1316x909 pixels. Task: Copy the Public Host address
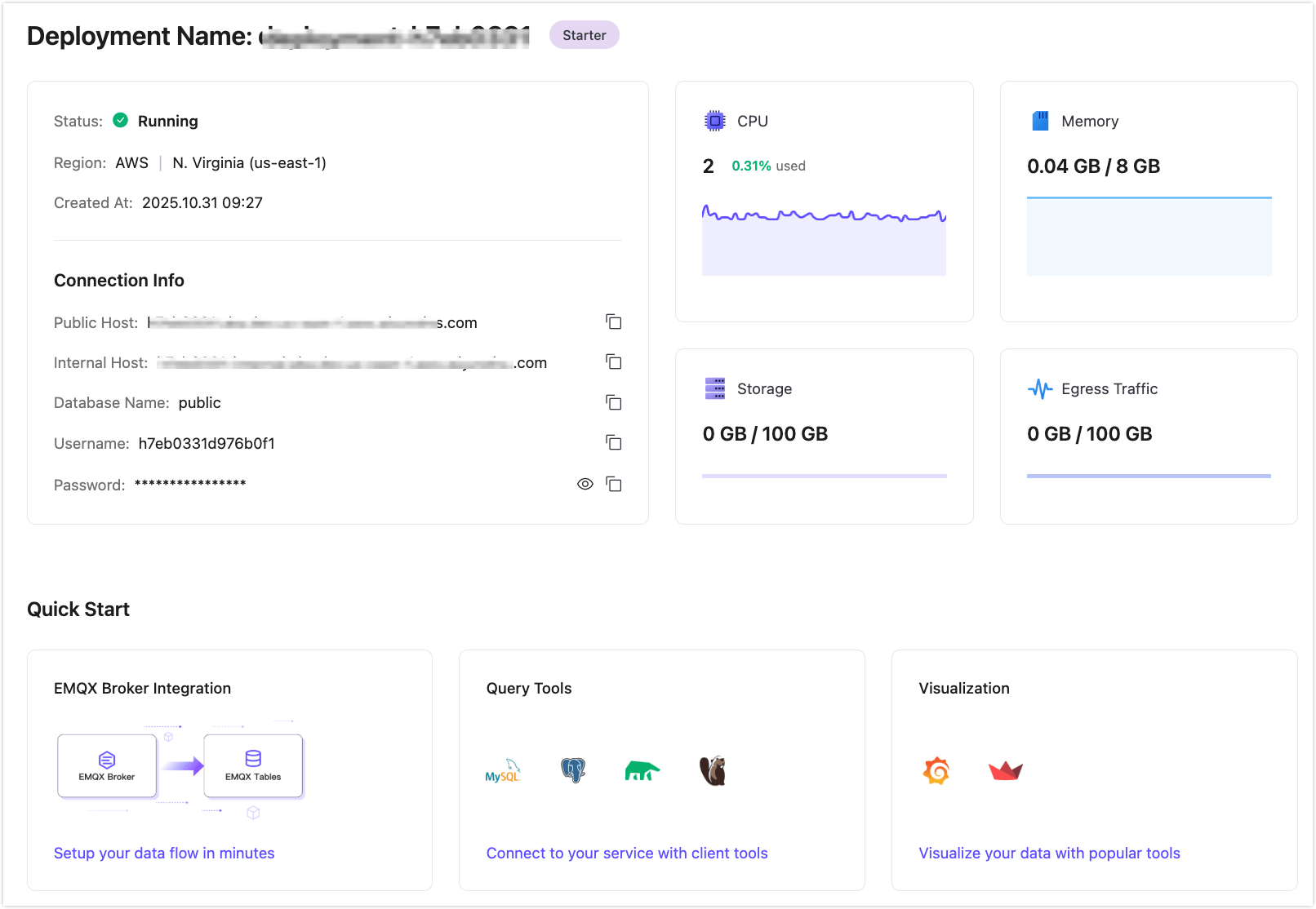[x=613, y=321]
